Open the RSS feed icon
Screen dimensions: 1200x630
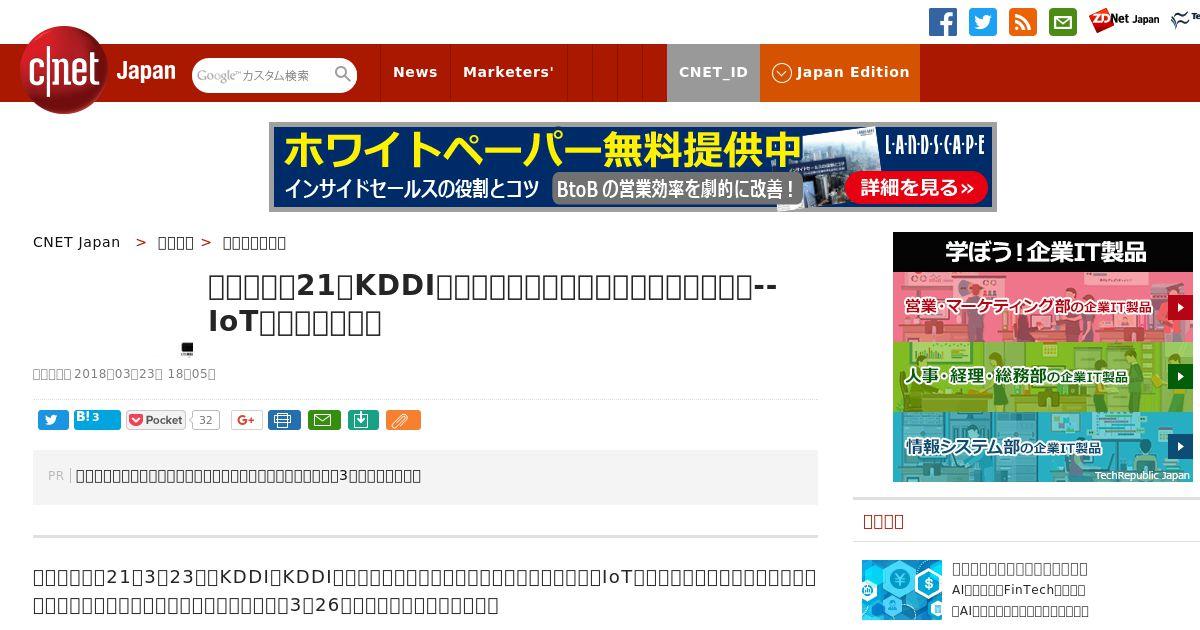pos(1023,22)
